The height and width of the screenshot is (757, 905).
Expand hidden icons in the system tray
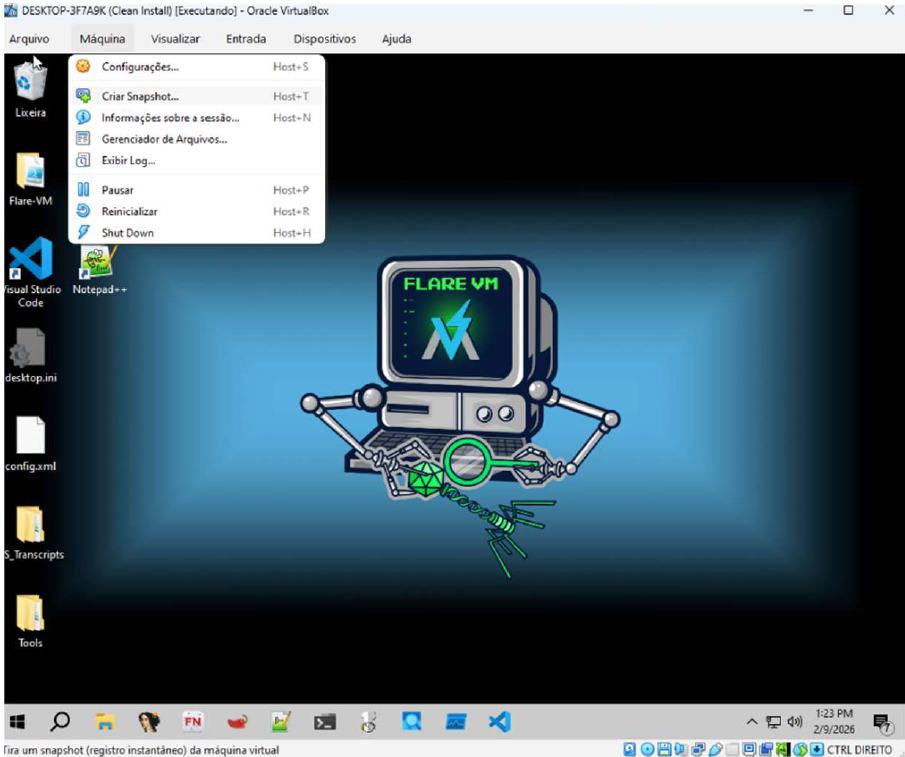coord(751,721)
